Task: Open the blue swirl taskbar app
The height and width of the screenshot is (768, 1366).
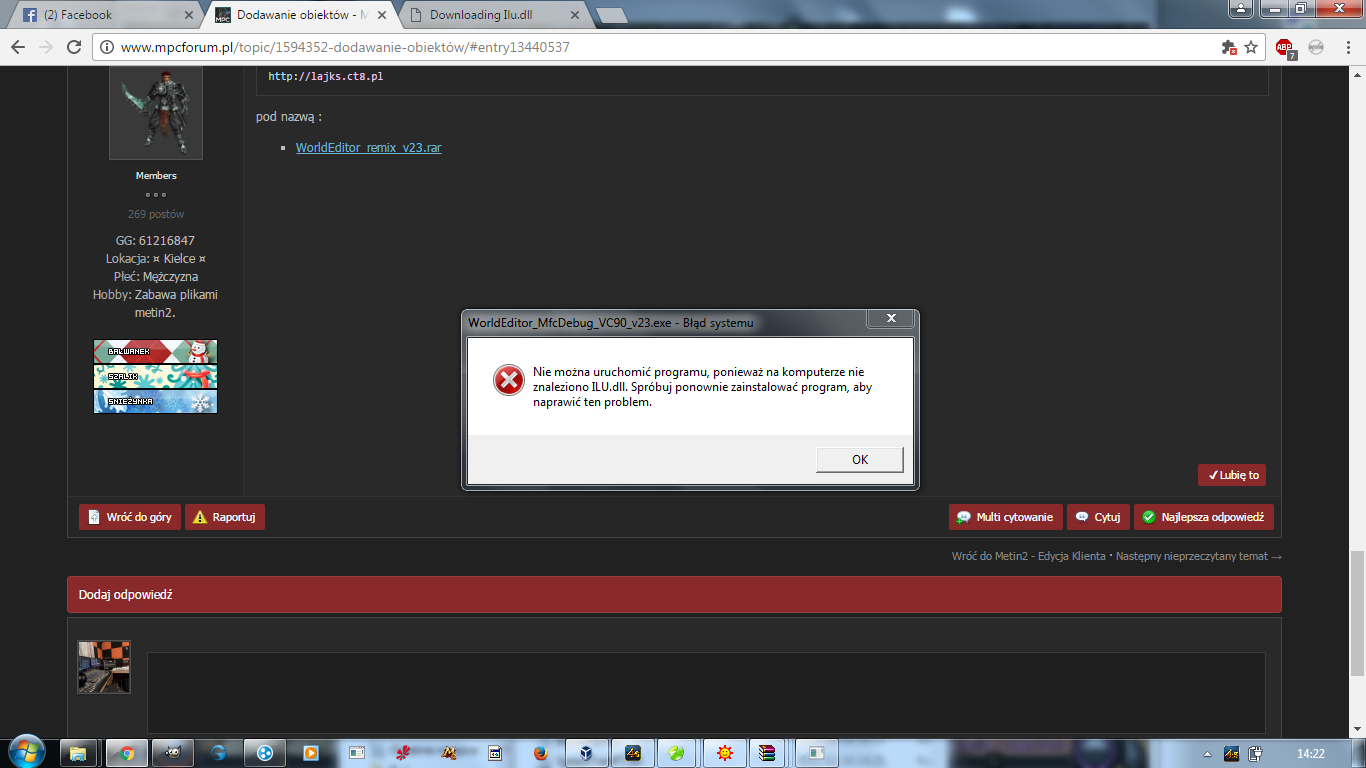Action: tap(219, 752)
